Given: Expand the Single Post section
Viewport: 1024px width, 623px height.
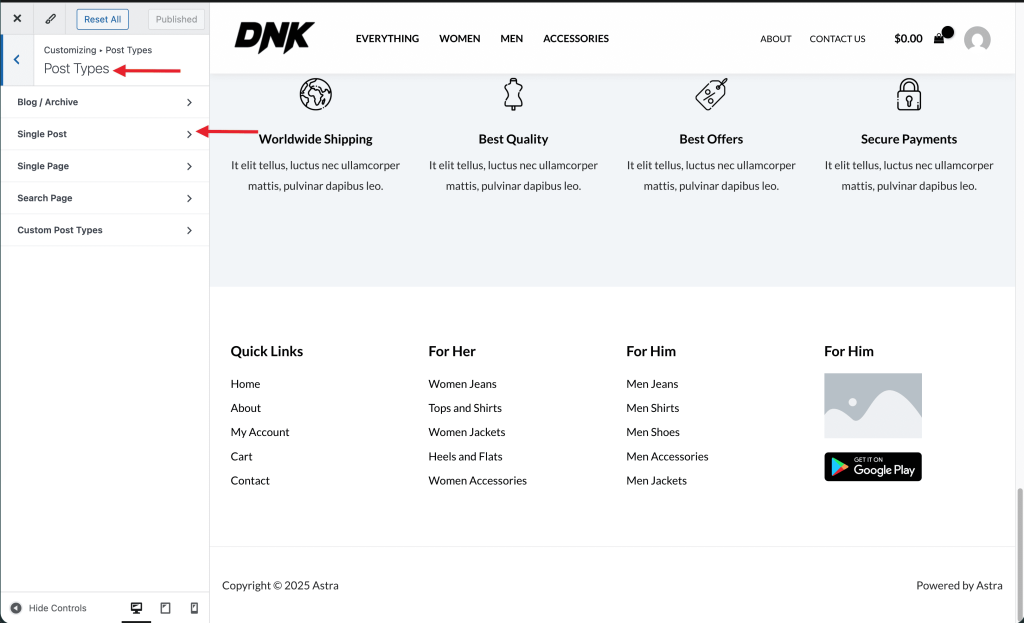Looking at the screenshot, I should [x=104, y=134].
